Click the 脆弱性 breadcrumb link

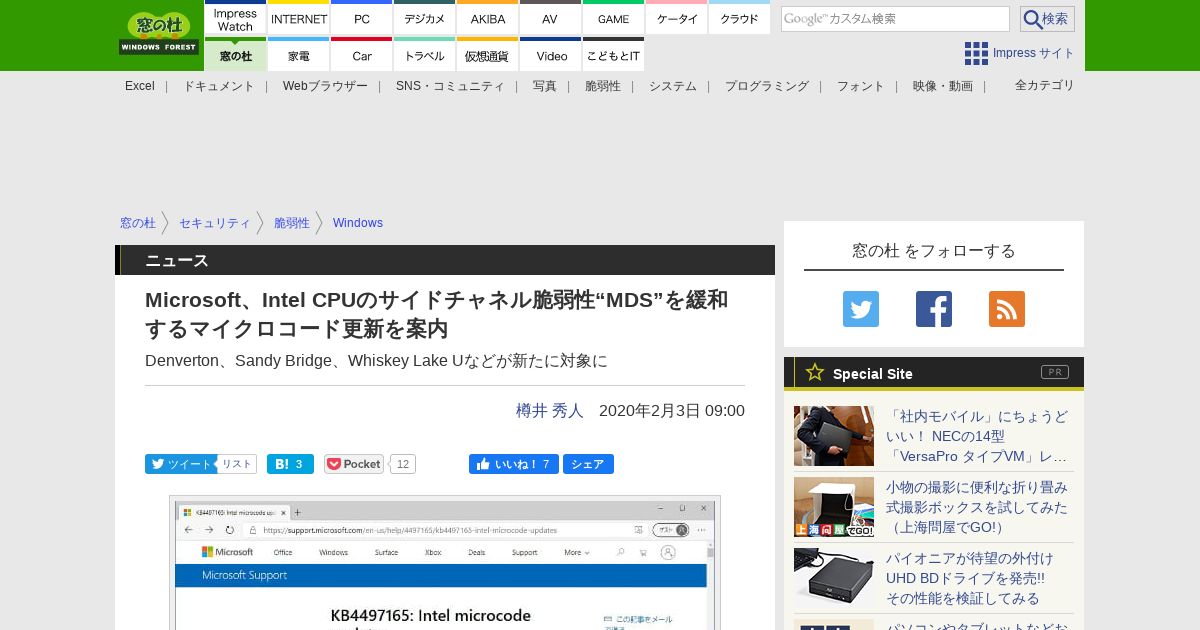(x=292, y=223)
